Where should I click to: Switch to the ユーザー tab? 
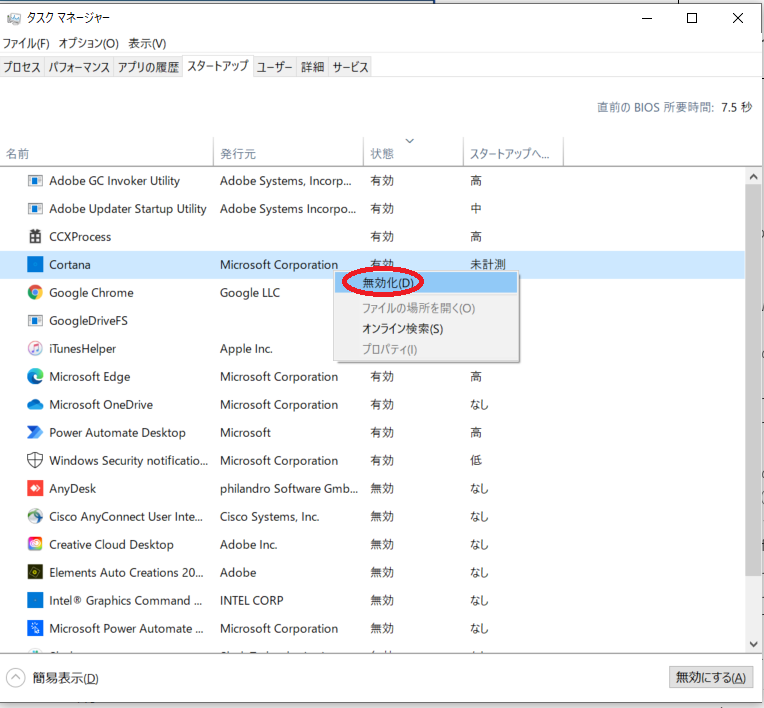[274, 67]
